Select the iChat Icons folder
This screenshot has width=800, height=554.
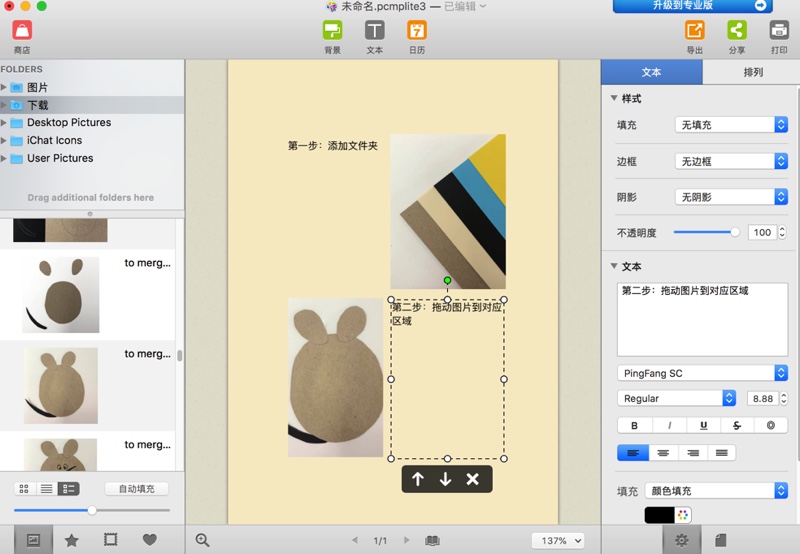coord(92,140)
